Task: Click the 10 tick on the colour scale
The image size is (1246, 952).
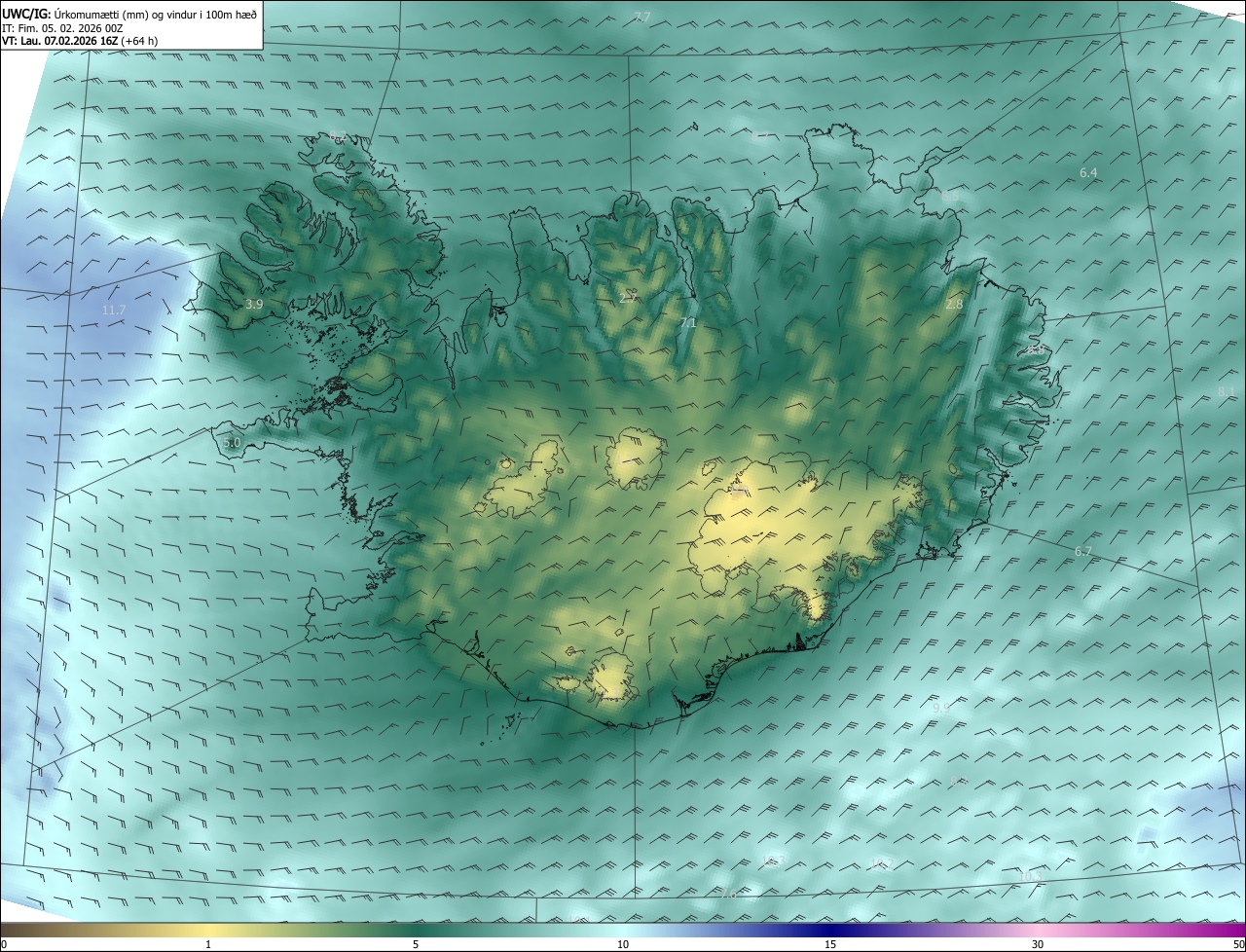Action: [623, 944]
